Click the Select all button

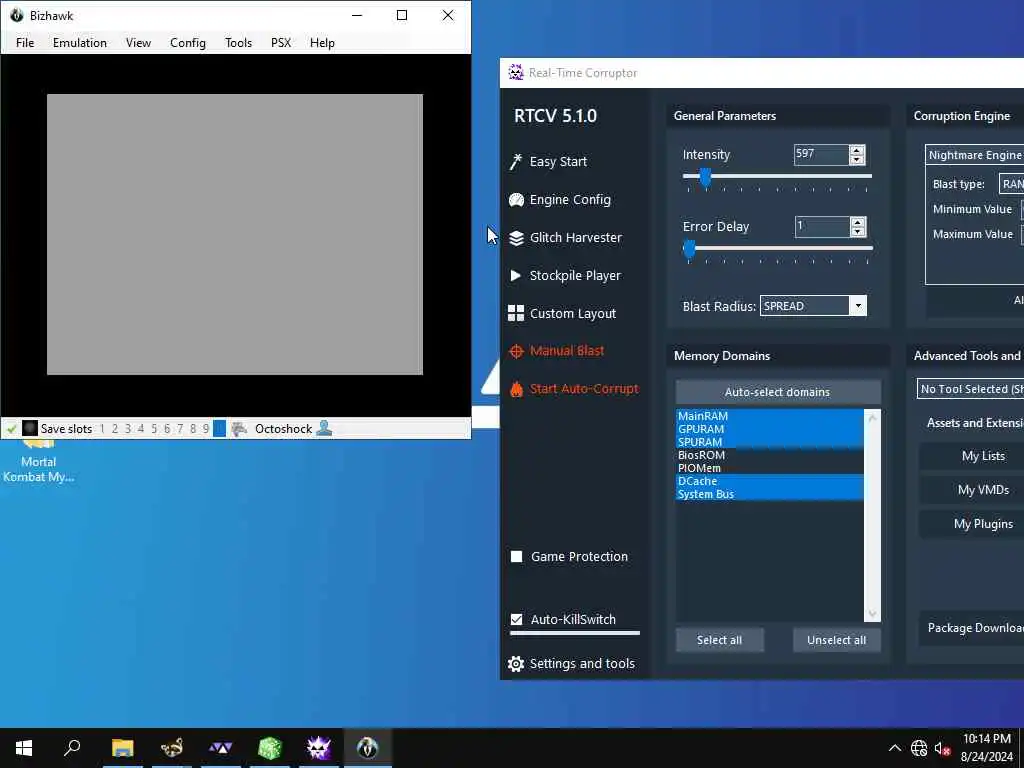(x=719, y=640)
